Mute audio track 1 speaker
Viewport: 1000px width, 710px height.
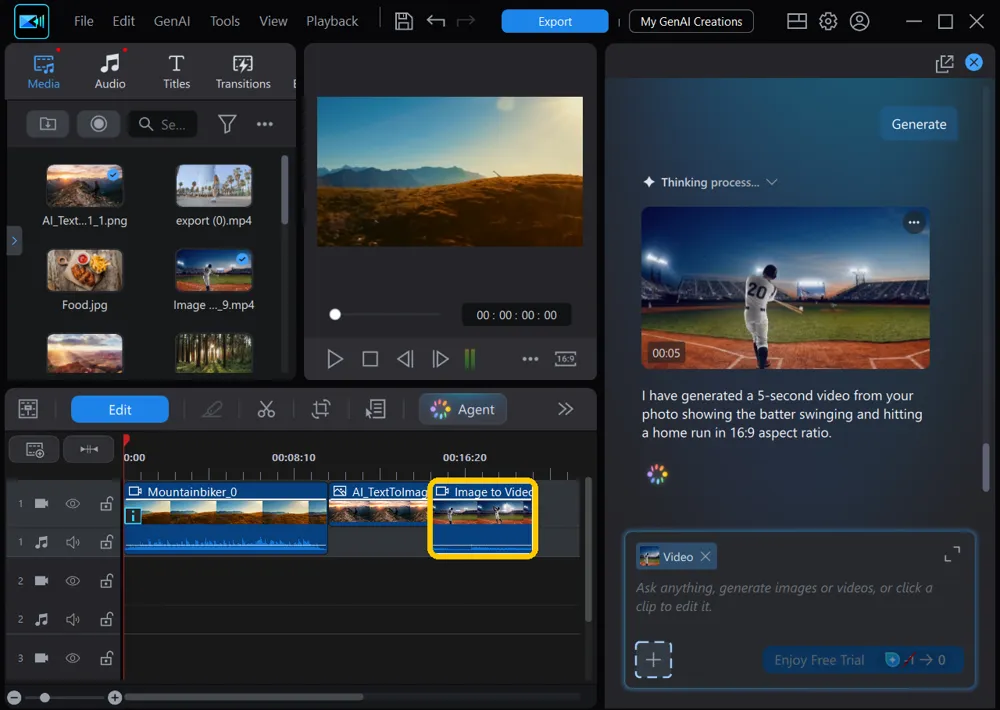click(73, 542)
